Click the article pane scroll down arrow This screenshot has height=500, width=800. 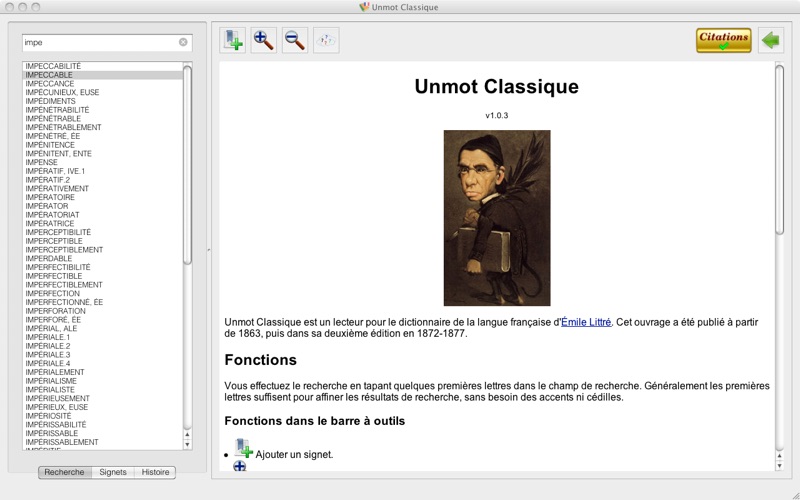coord(779,465)
